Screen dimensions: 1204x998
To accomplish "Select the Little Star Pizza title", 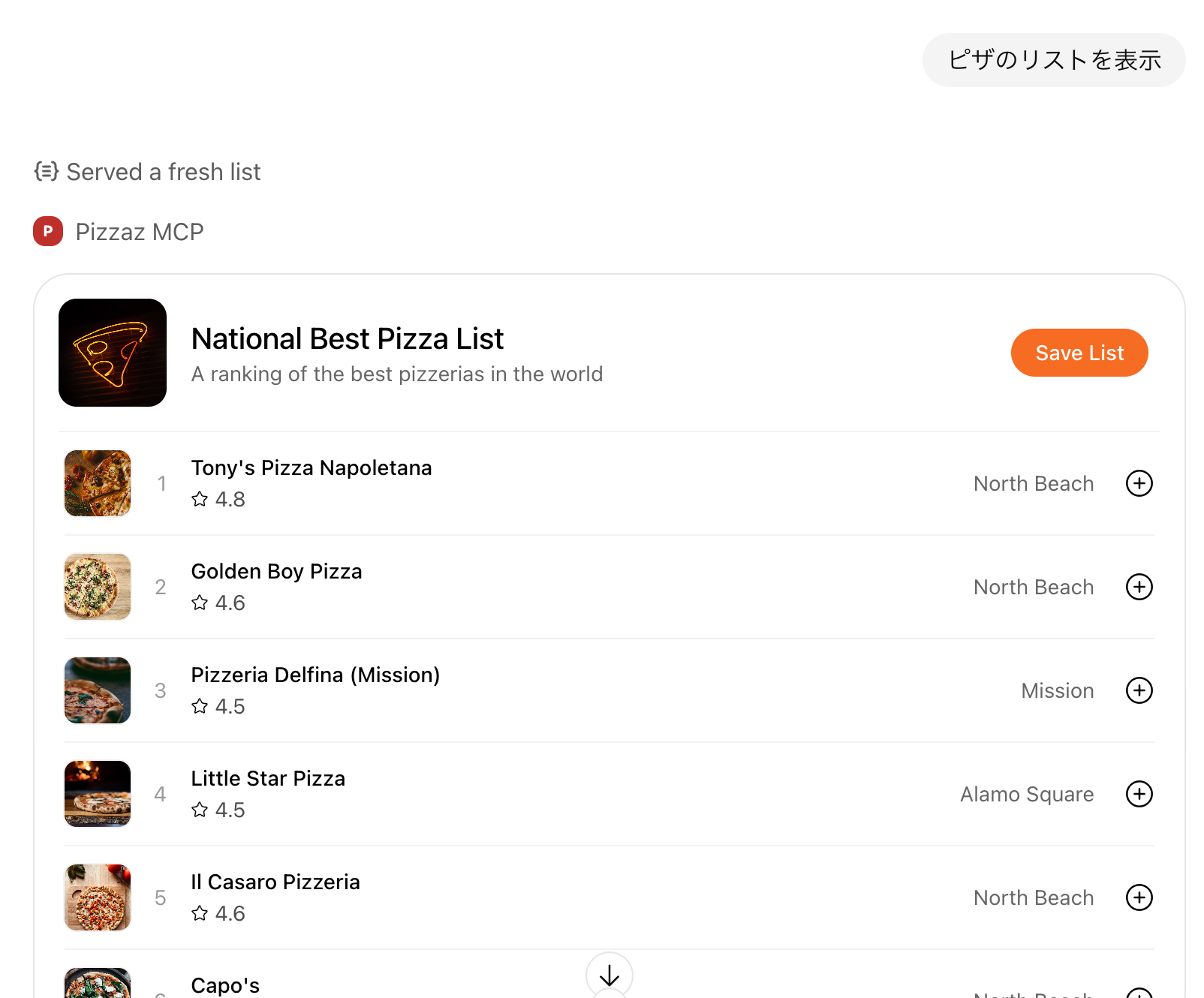I will click(x=268, y=778).
